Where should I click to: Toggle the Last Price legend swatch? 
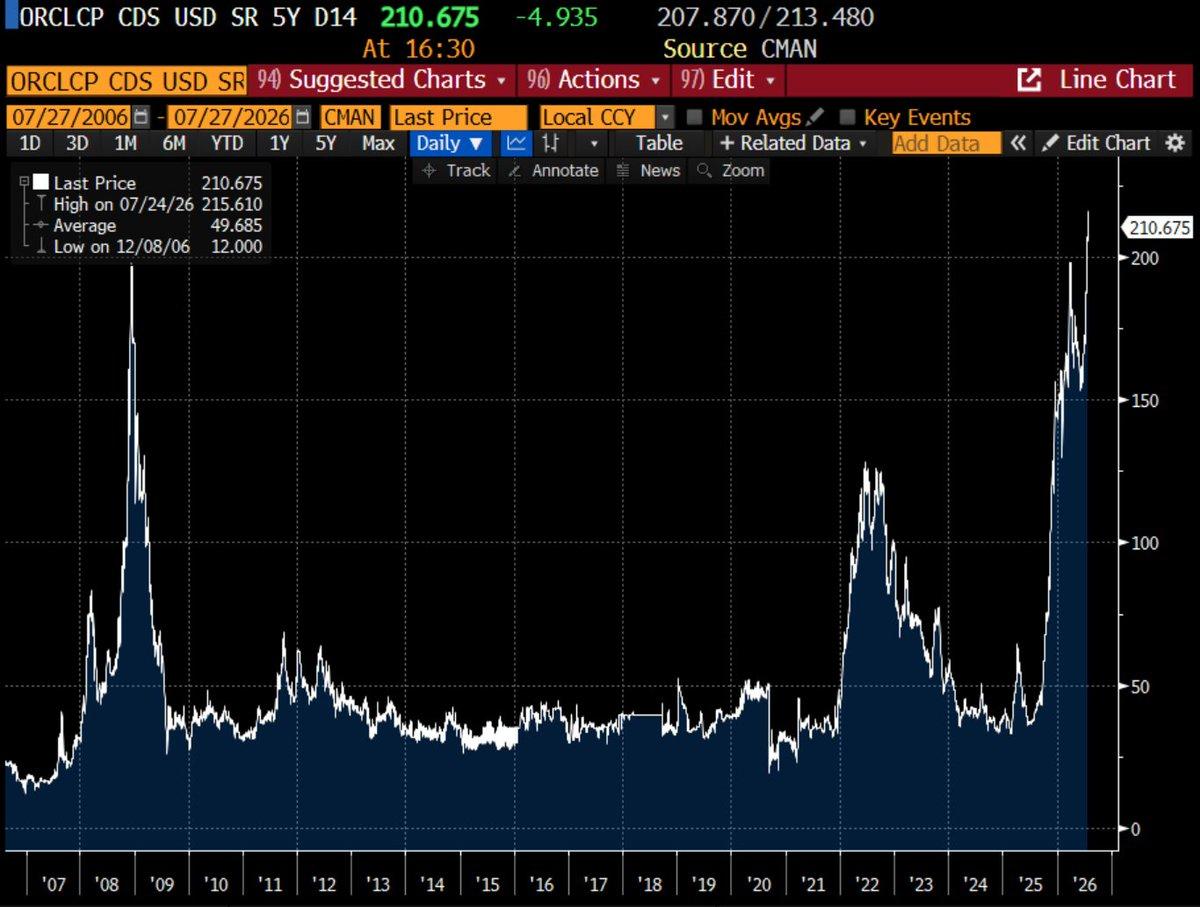point(41,183)
